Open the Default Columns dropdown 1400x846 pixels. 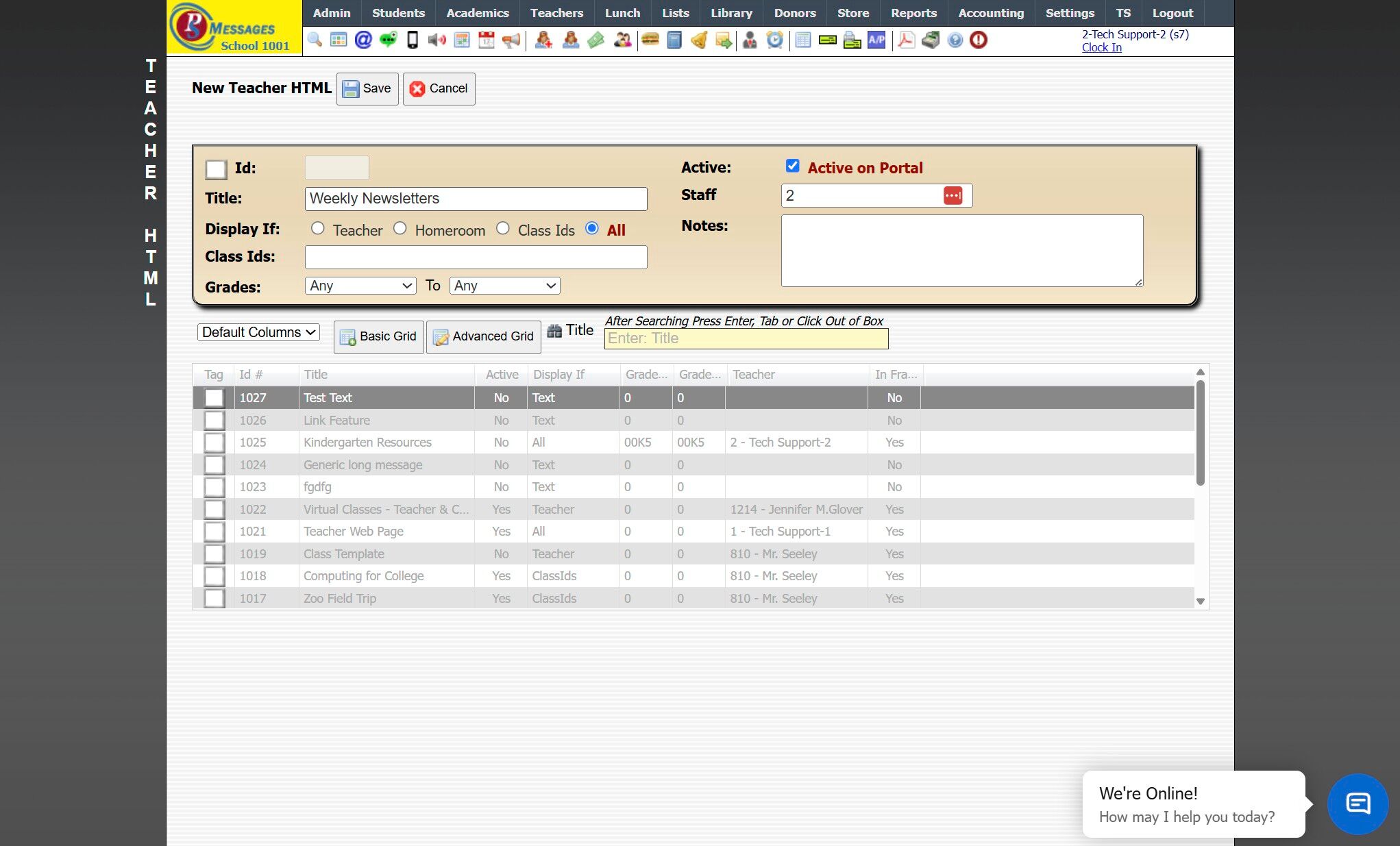point(259,332)
